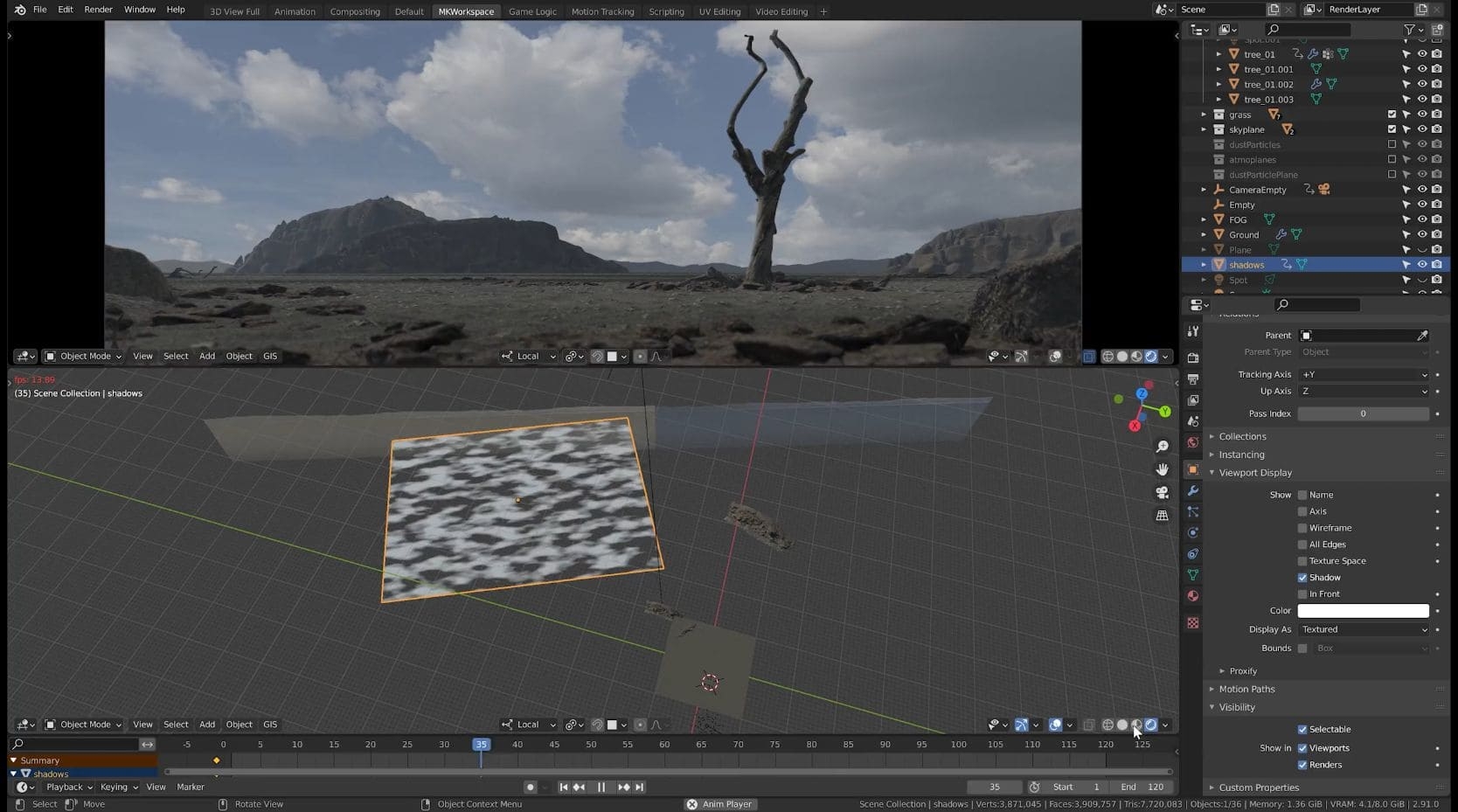Pause the animation playback
1458x812 pixels.
click(601, 788)
